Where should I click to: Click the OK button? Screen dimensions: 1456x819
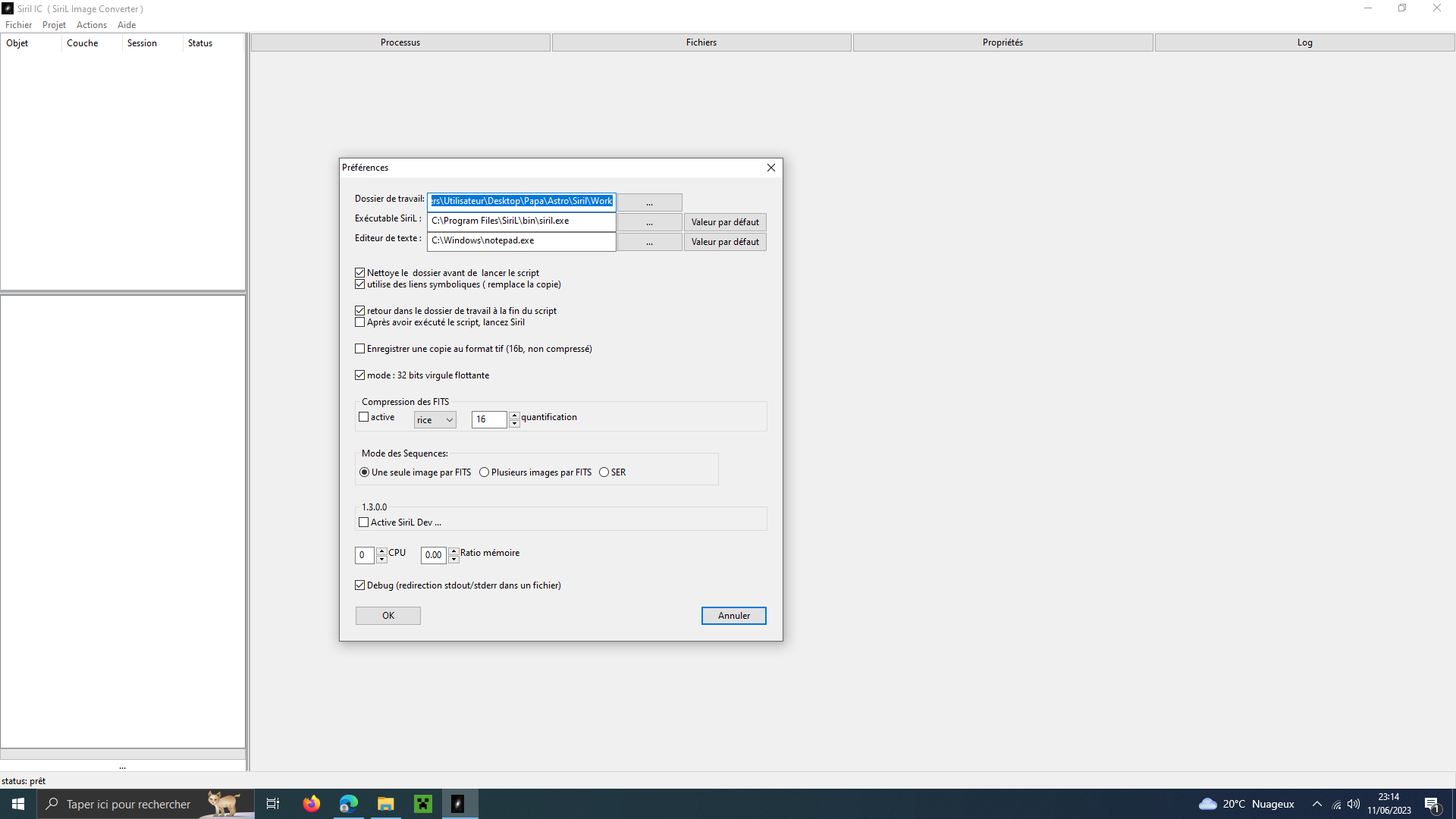[388, 616]
